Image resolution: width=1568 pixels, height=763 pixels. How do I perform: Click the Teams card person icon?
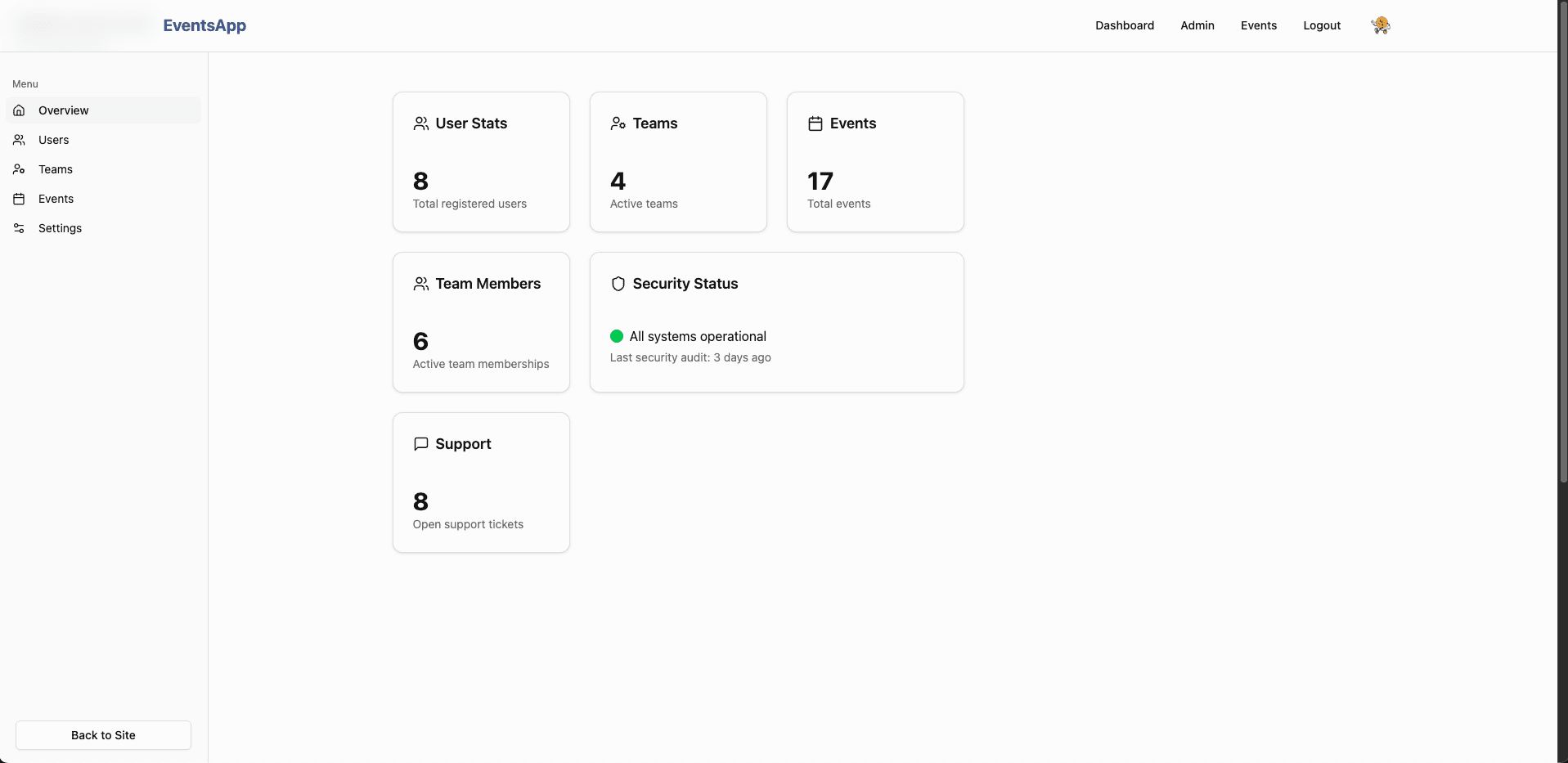pyautogui.click(x=618, y=123)
